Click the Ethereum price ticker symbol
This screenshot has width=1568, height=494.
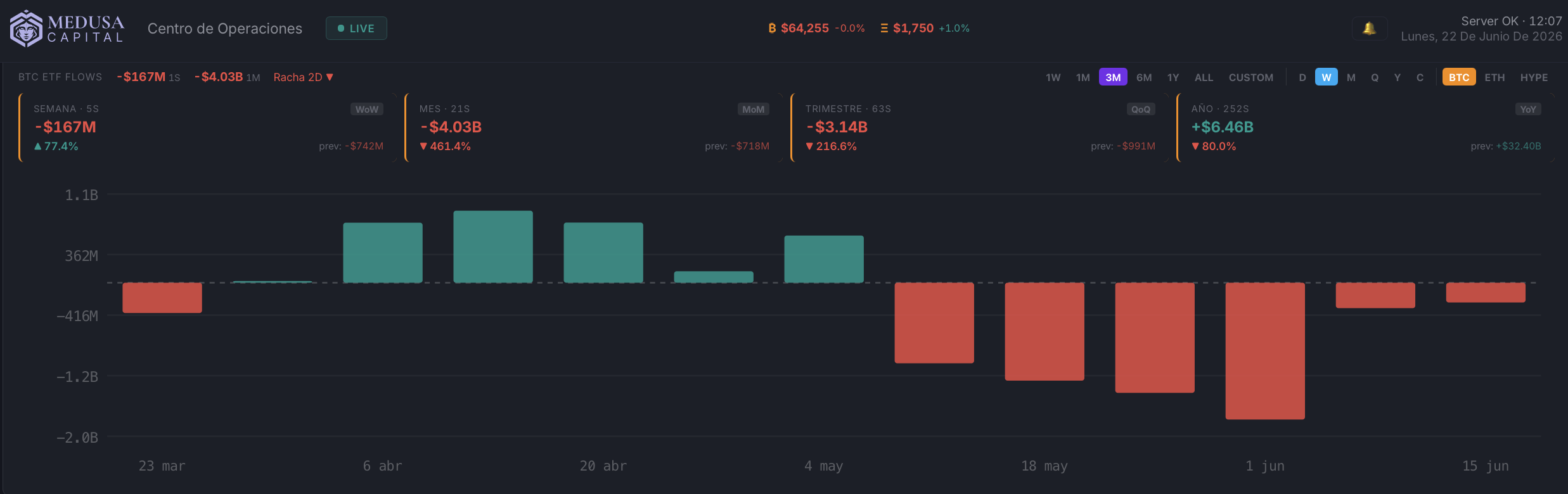point(884,28)
